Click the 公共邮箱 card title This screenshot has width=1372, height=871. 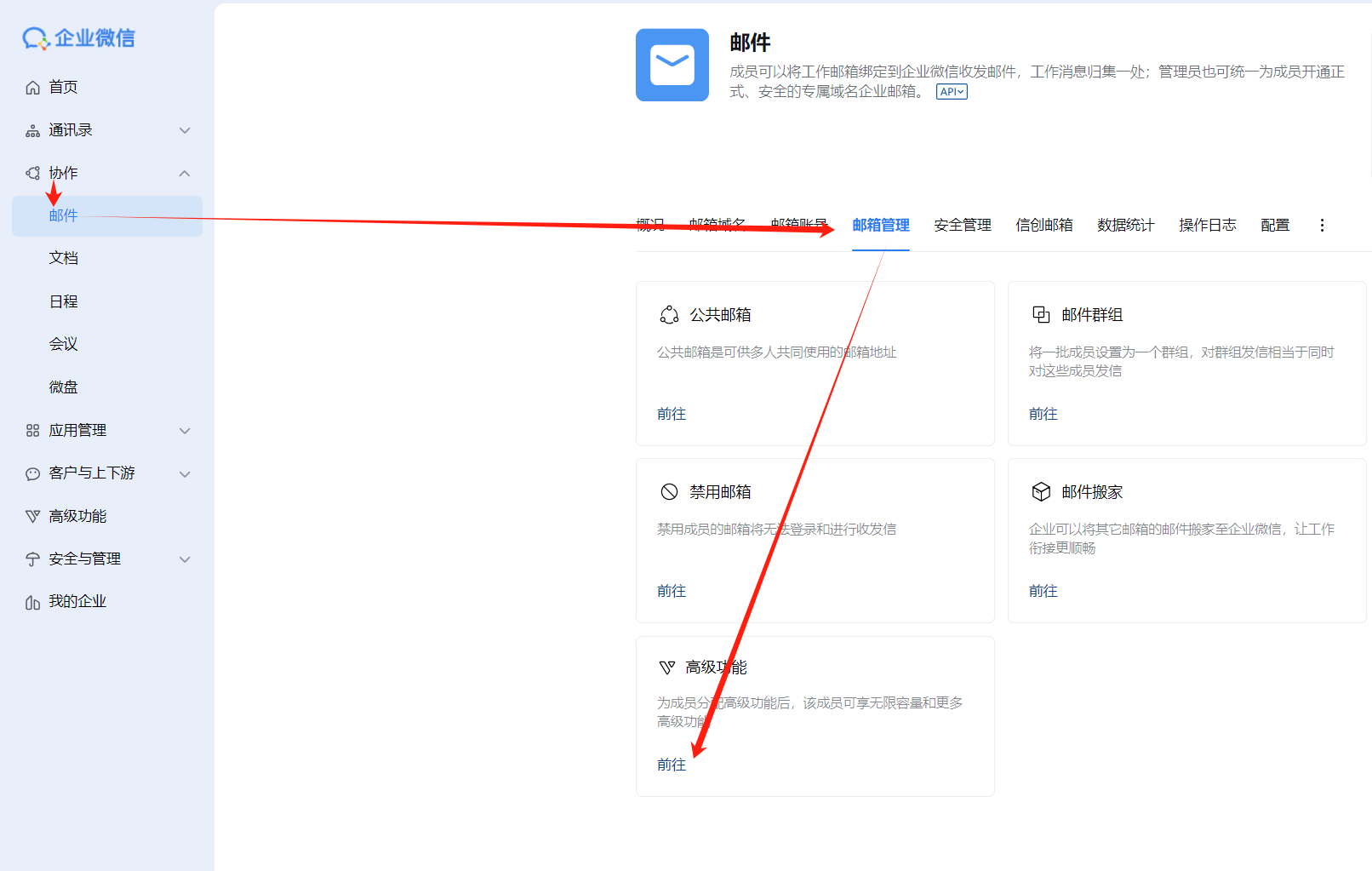(x=720, y=315)
